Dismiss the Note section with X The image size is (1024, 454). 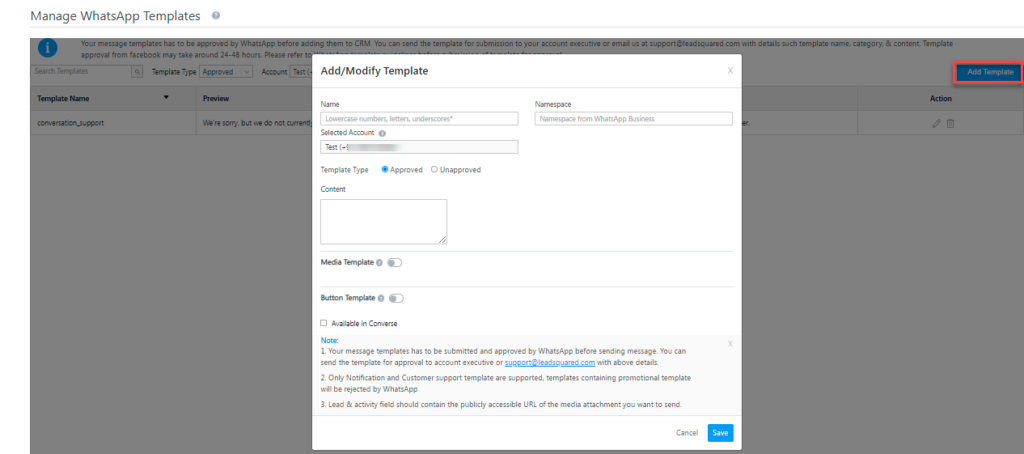click(x=730, y=343)
